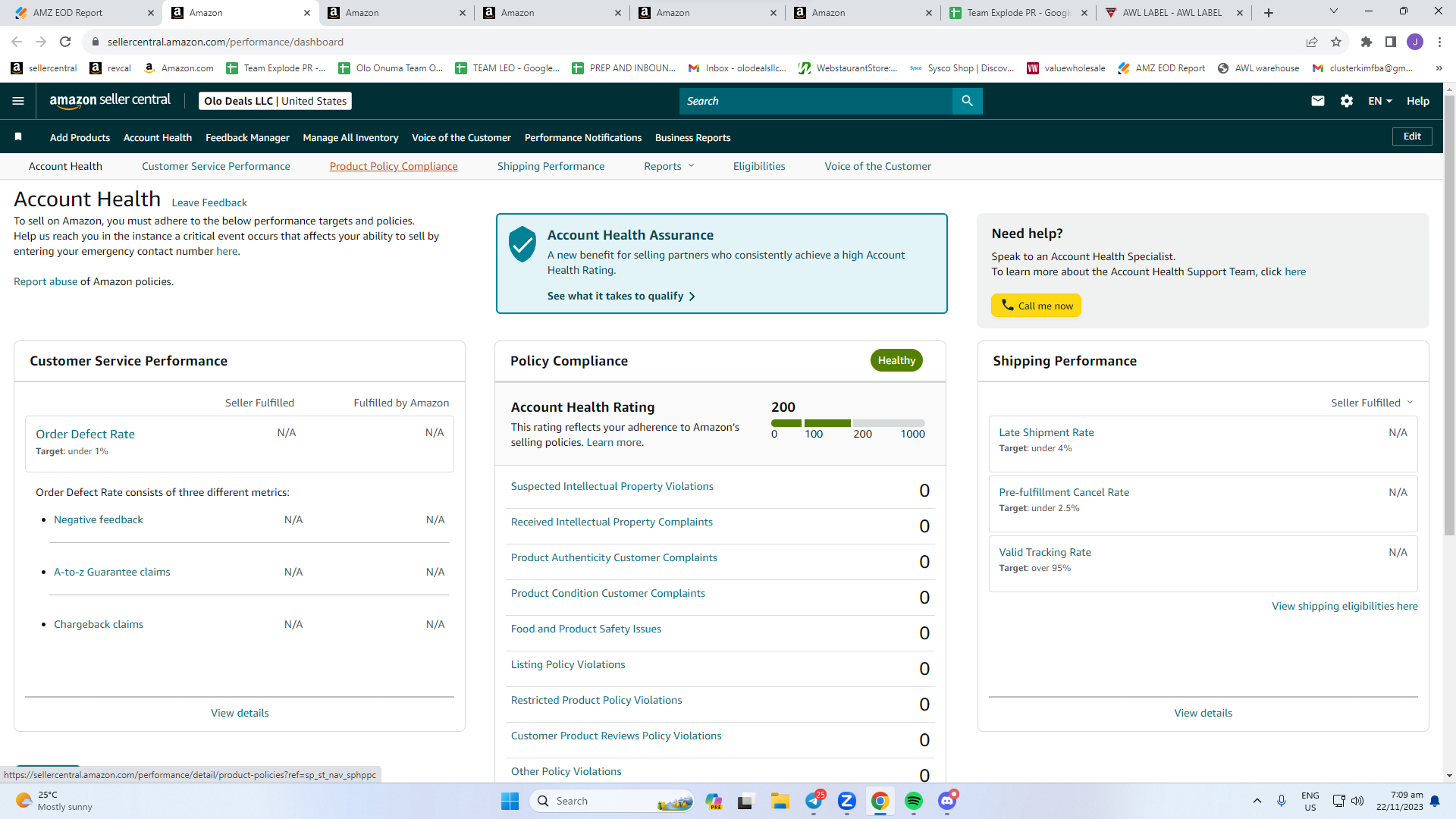Open the A-to-z Guarantee claims link

[112, 572]
